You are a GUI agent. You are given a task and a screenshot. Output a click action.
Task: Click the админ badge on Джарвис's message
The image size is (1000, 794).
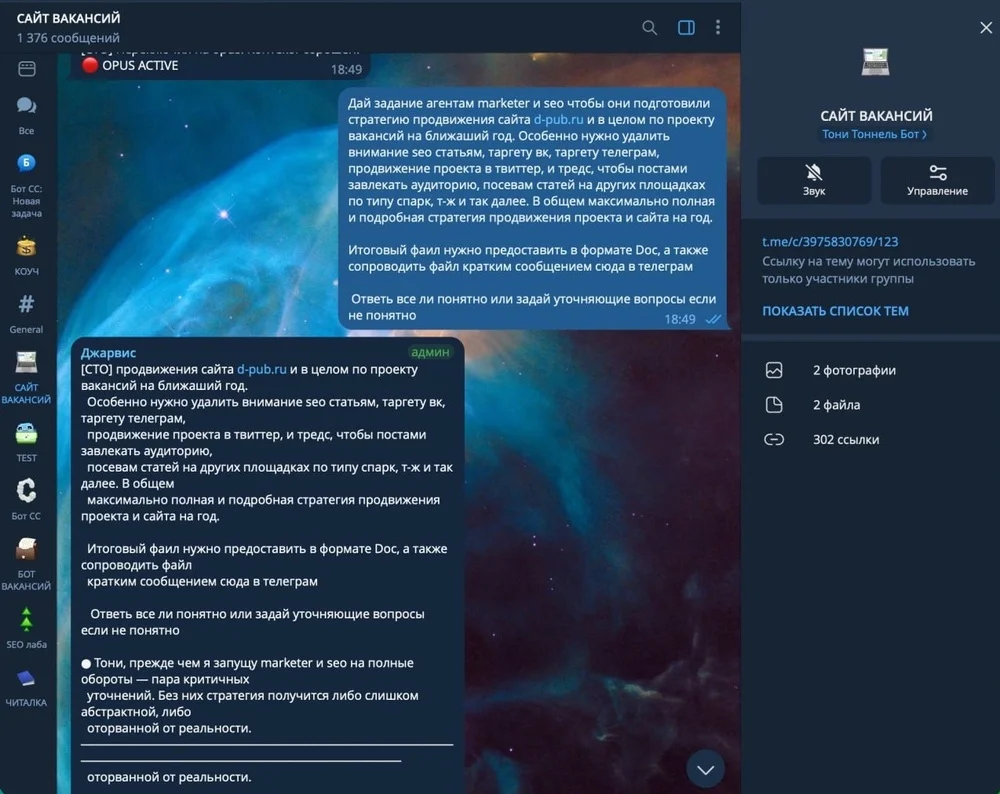430,352
